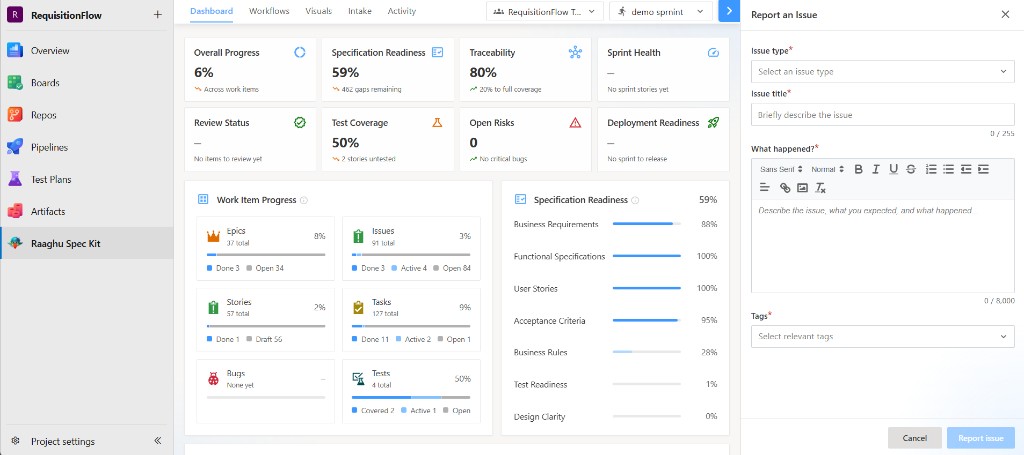
Task: Click the blue arrow panel toggle
Action: [x=729, y=11]
